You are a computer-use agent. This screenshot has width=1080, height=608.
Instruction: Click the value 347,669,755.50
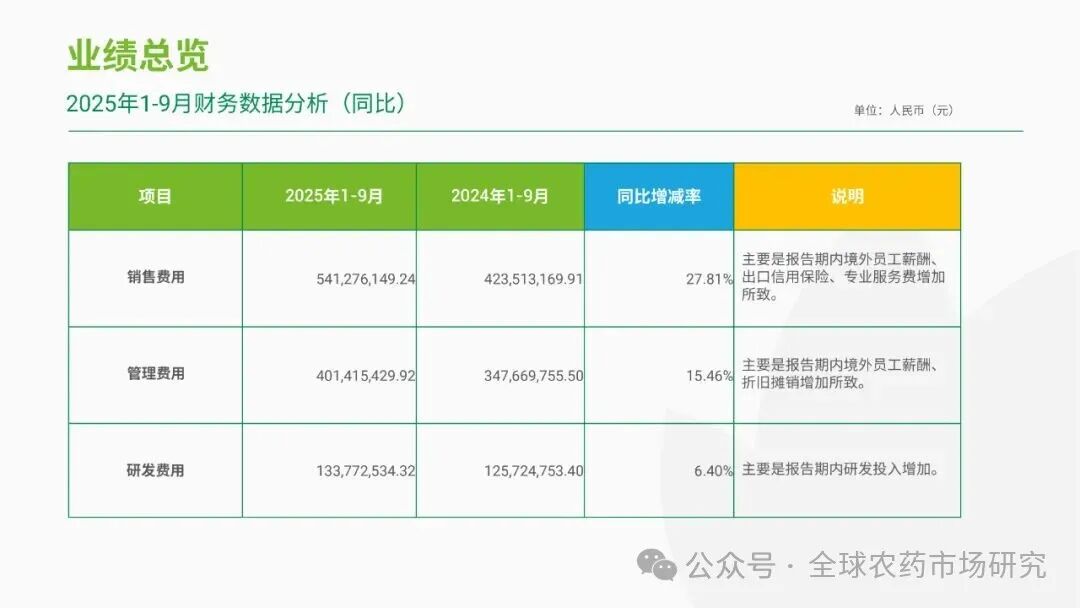pos(534,376)
